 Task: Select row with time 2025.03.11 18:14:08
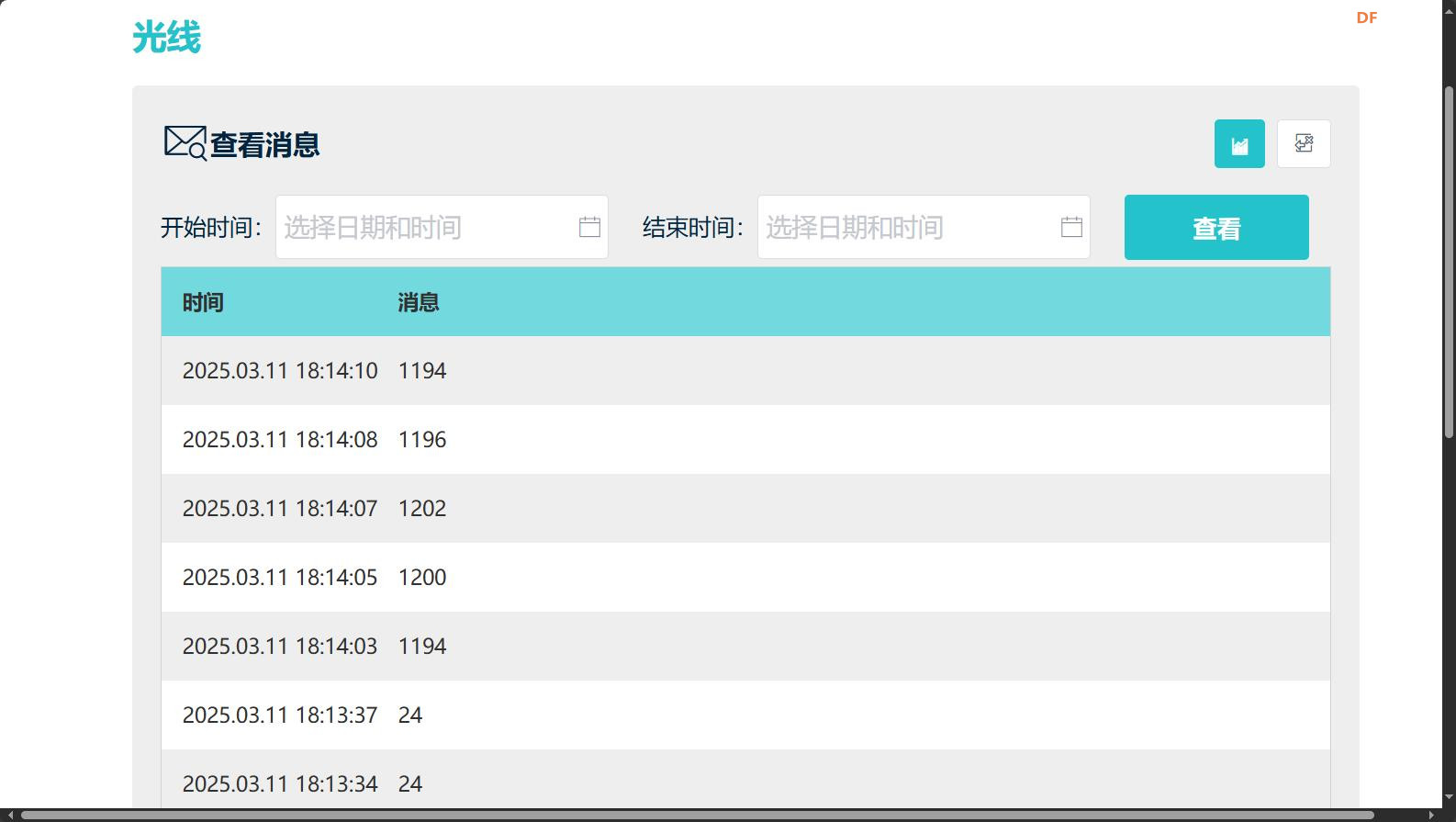(x=745, y=439)
